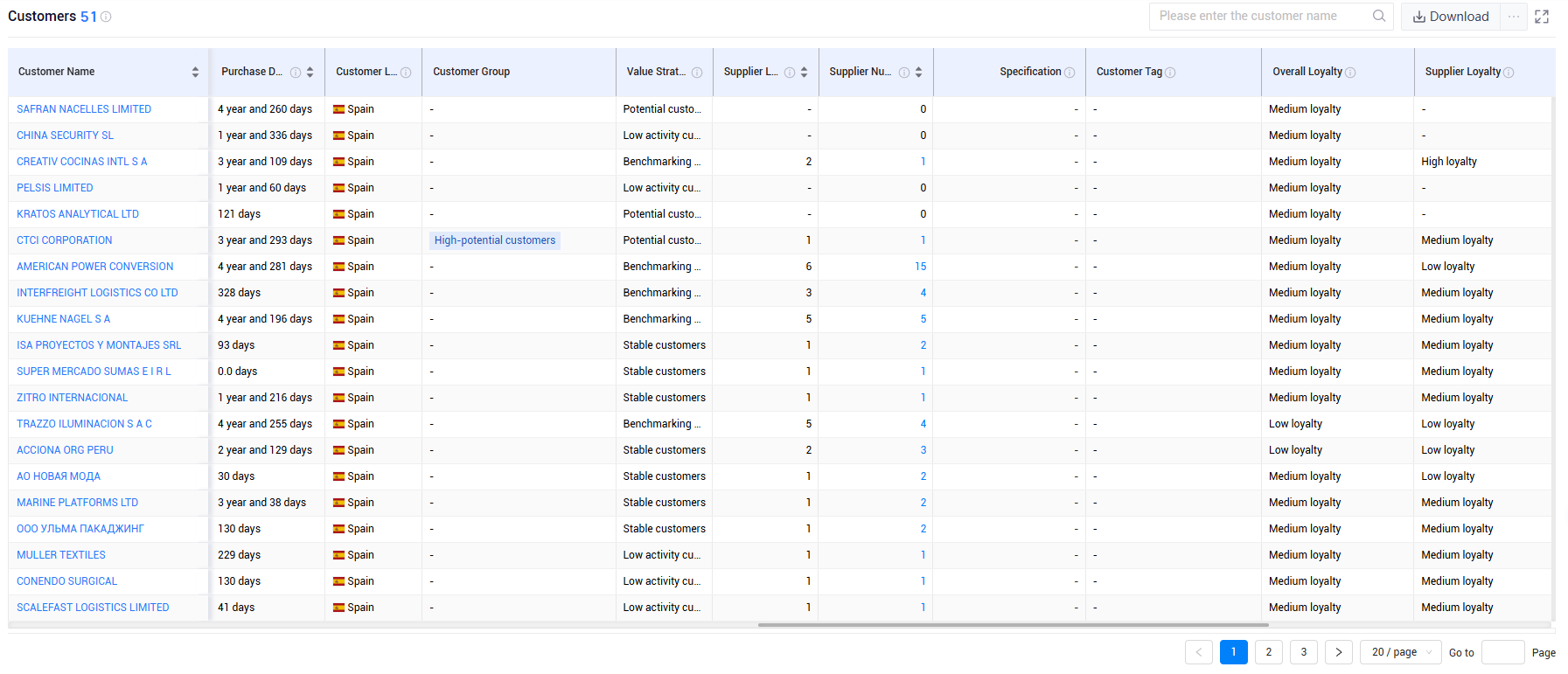Click Supplier Nu... info icon
Image resolution: width=1568 pixels, height=674 pixels.
[x=904, y=73]
